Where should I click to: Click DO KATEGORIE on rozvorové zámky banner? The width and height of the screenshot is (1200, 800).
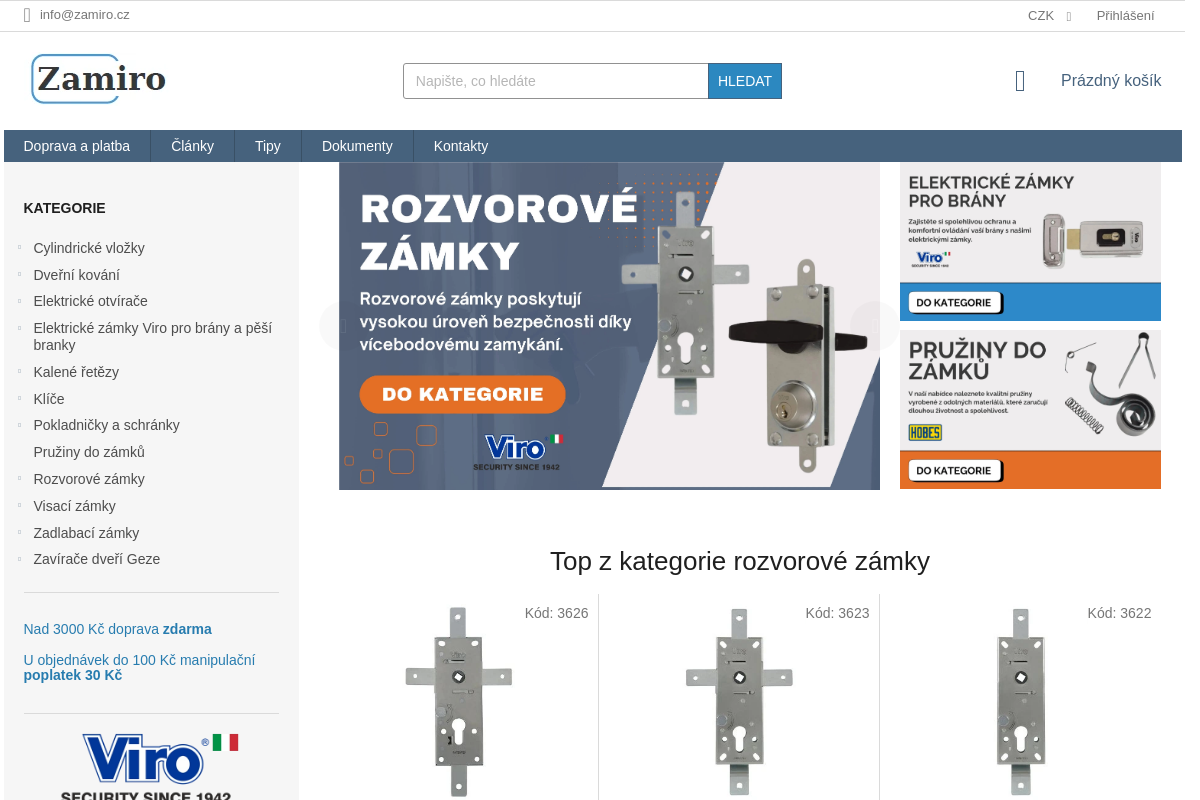461,394
